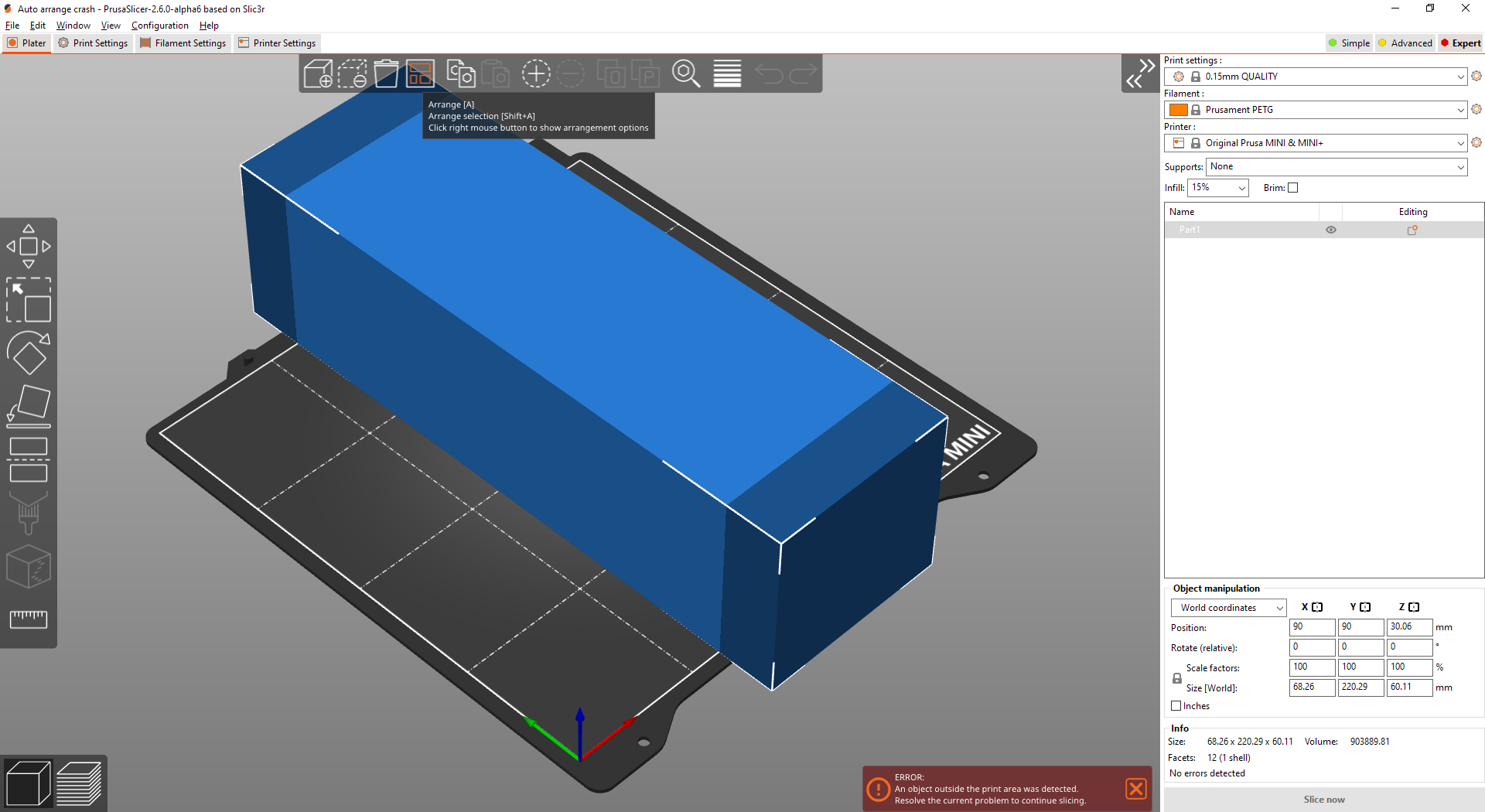Open the Window menu
Image resolution: width=1485 pixels, height=812 pixels.
click(73, 26)
